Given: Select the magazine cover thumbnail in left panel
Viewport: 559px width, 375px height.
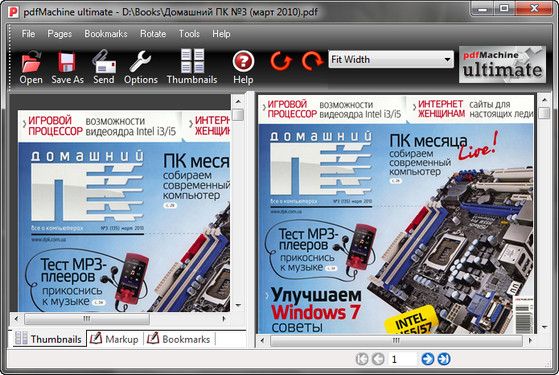Looking at the screenshot, I should click(x=124, y=211).
